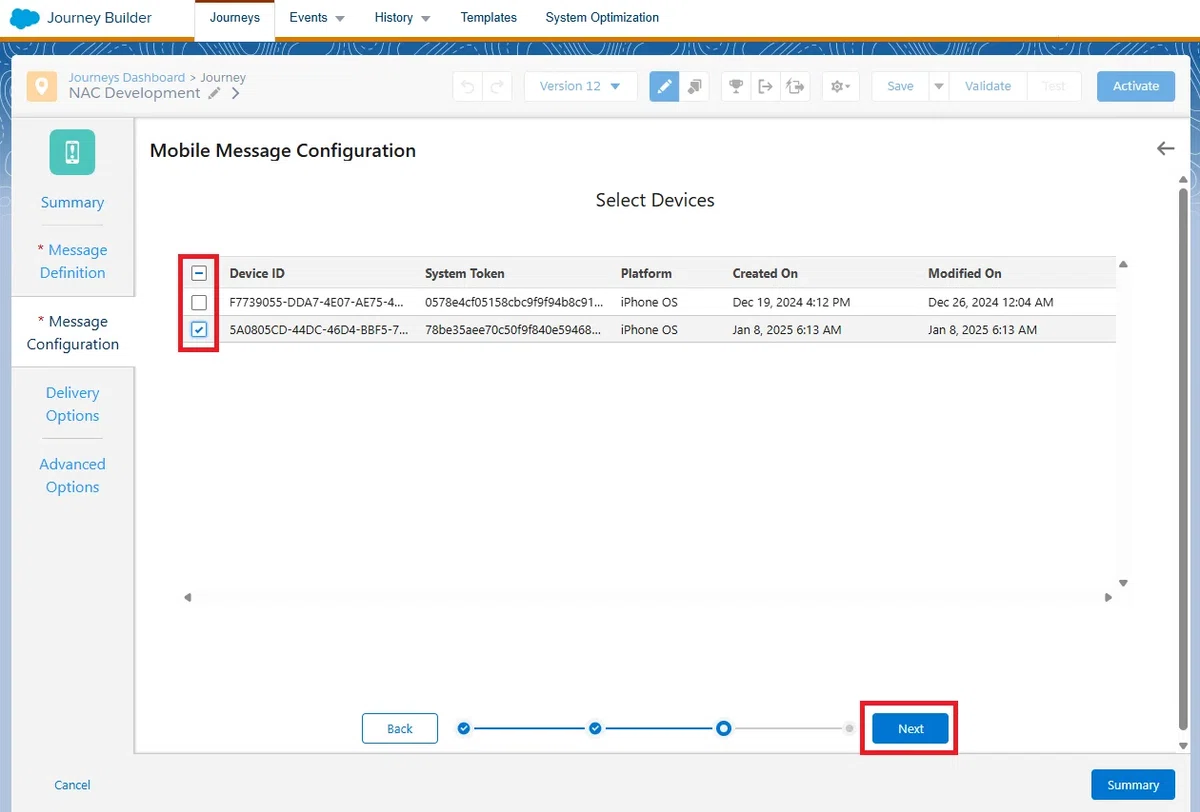The width and height of the screenshot is (1200, 812).
Task: Click the Salesforce cloud logo
Action: point(24,18)
